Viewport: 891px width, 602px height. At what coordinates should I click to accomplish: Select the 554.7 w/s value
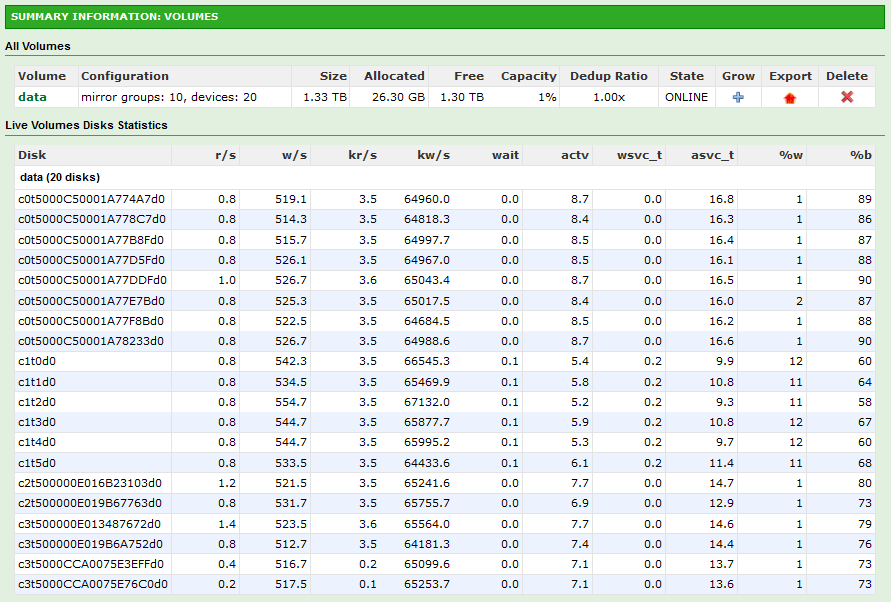pos(291,402)
